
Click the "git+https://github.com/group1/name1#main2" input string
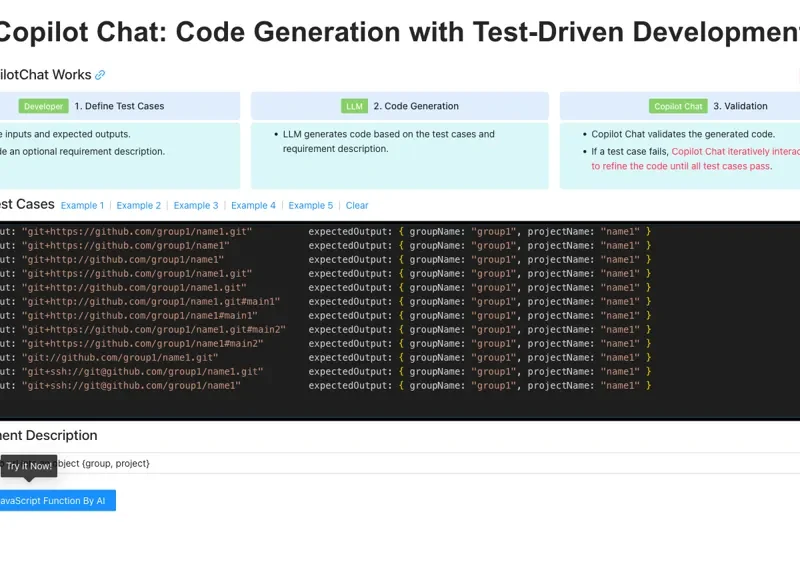[x=142, y=344]
